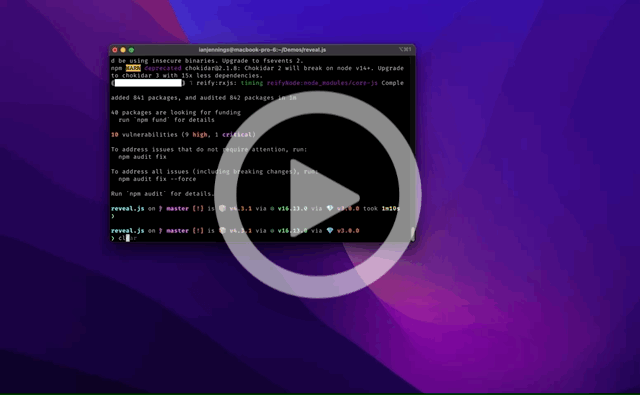Image resolution: width=640 pixels, height=395 pixels.
Task: Click the yellow WARN badge in npm output
Action: tap(133, 68)
